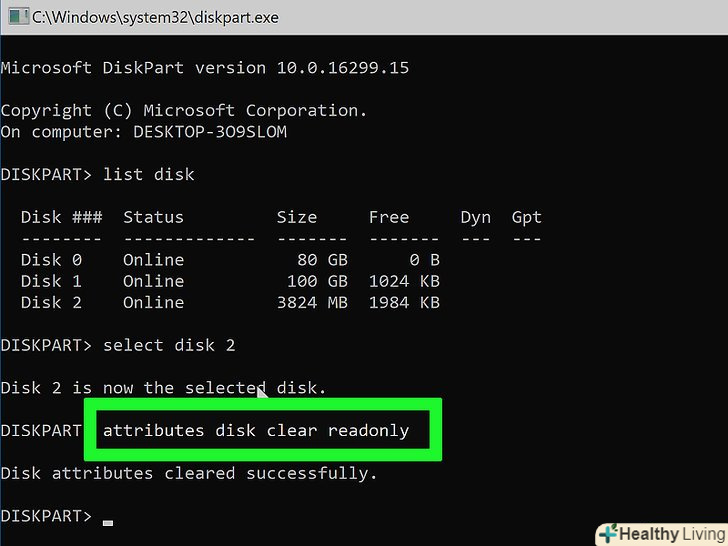Click the Gpt column header

[526, 217]
